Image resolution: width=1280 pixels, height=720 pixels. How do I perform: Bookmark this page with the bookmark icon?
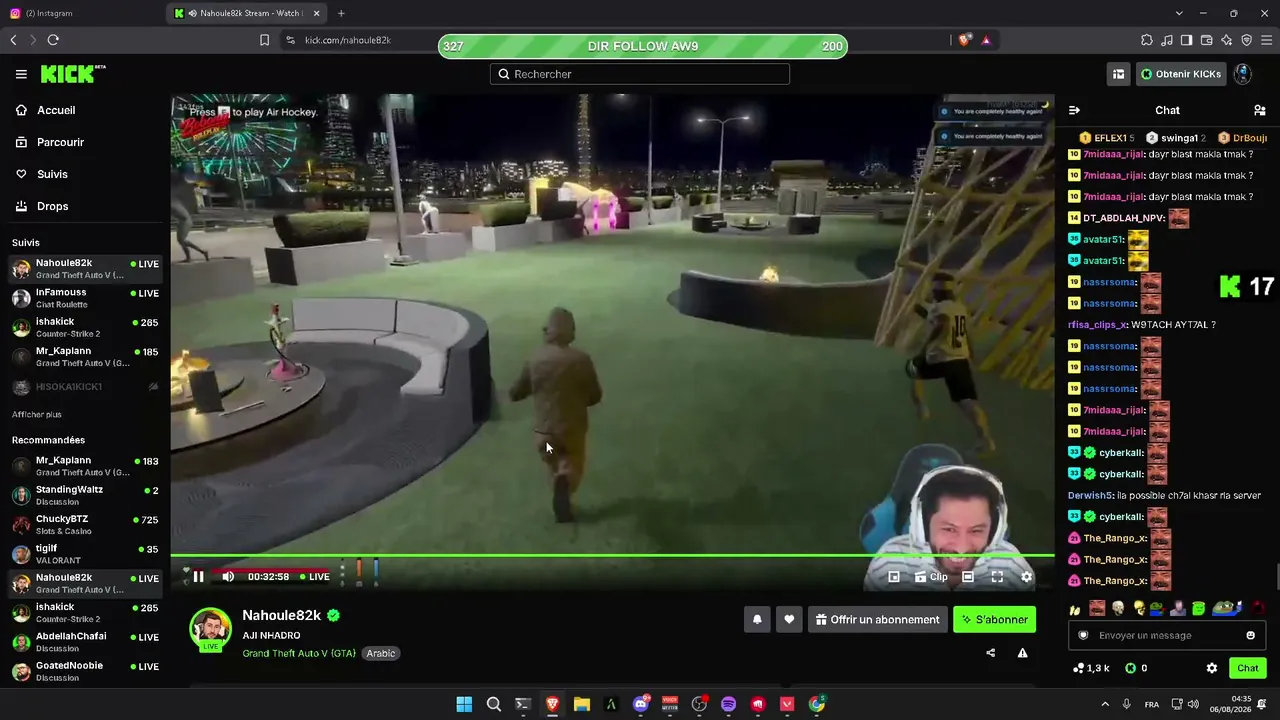click(264, 40)
